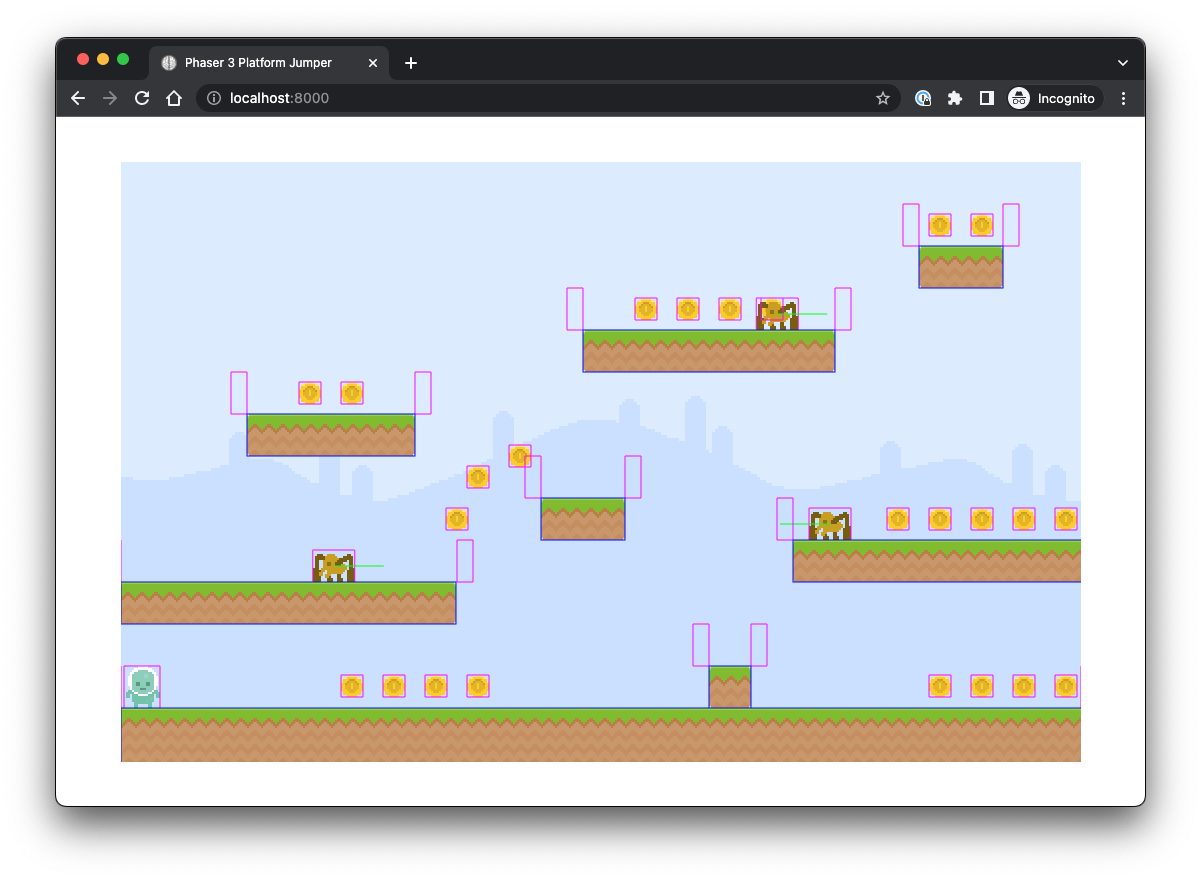Image resolution: width=1201 pixels, height=880 pixels.
Task: Click the home icon in the browser toolbar
Action: [174, 98]
